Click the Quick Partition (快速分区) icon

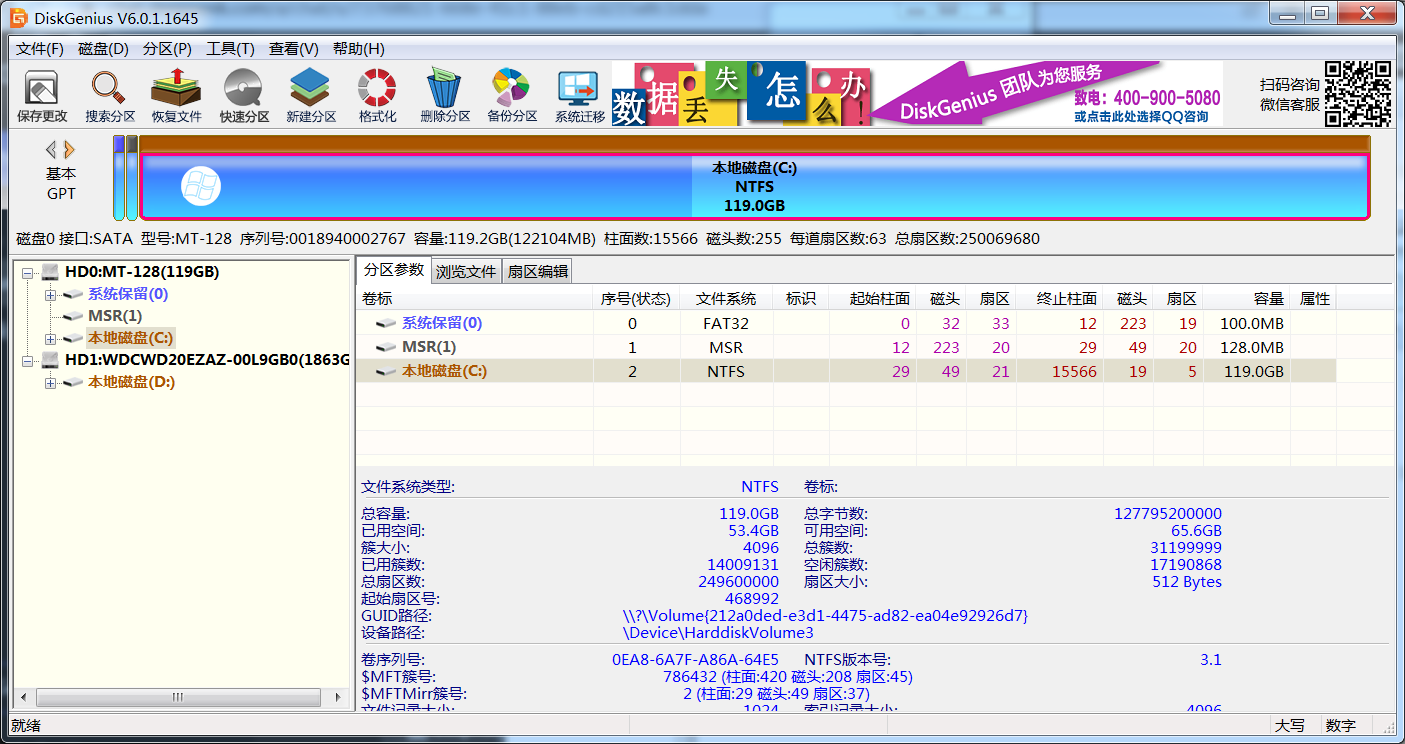click(244, 96)
